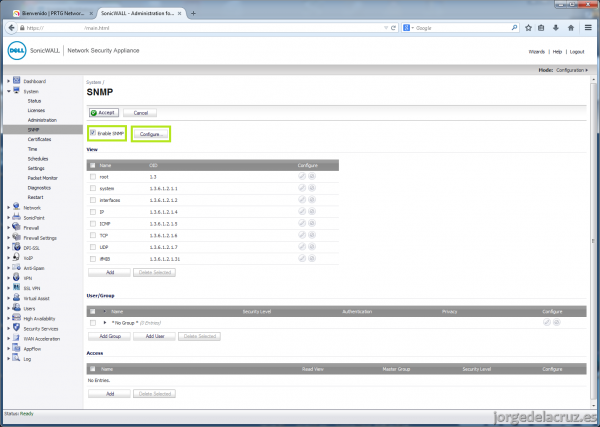The image size is (600, 427).
Task: Check the root view checkbox
Action: (x=93, y=177)
